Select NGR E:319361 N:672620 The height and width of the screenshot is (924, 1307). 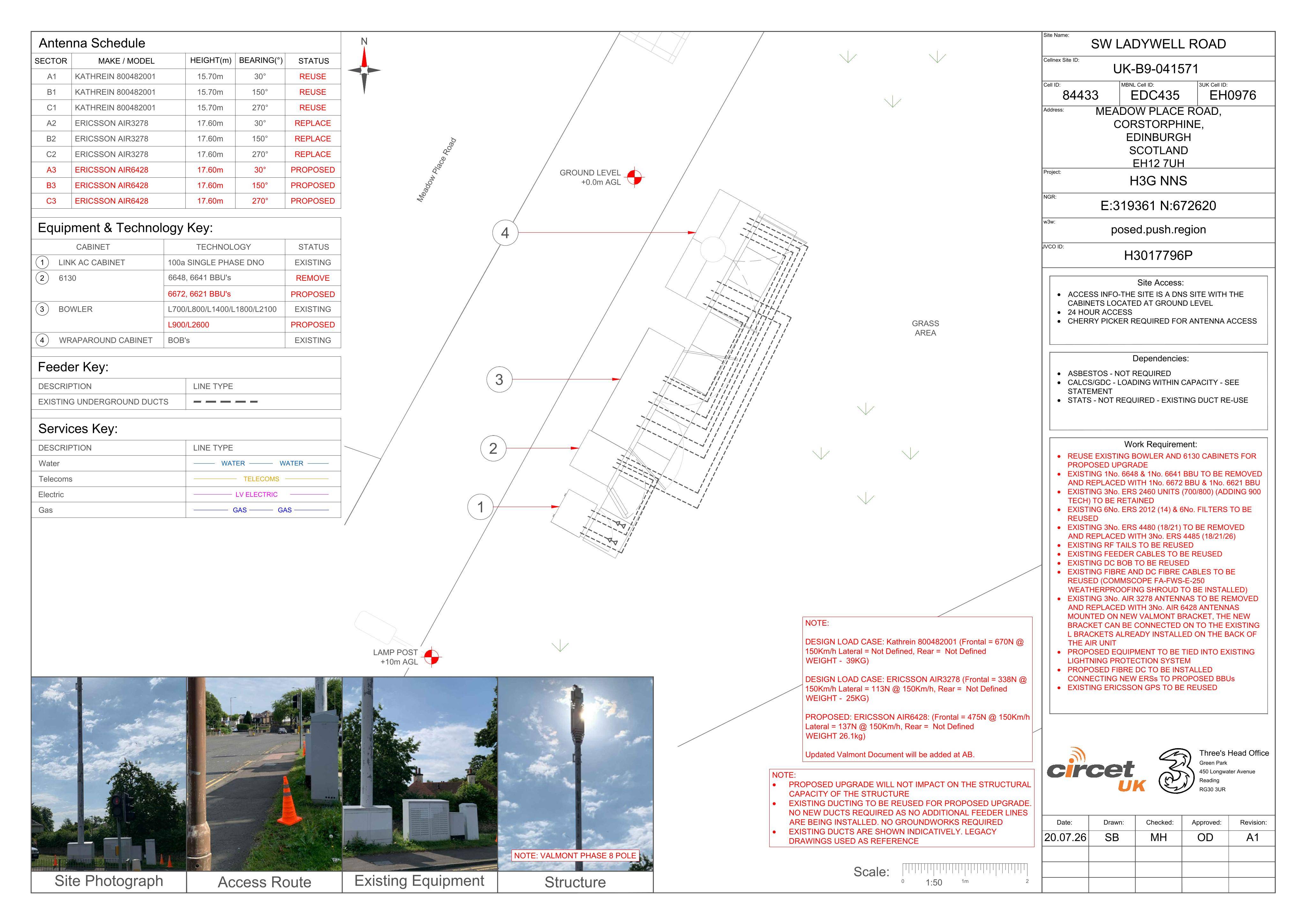coord(1158,206)
